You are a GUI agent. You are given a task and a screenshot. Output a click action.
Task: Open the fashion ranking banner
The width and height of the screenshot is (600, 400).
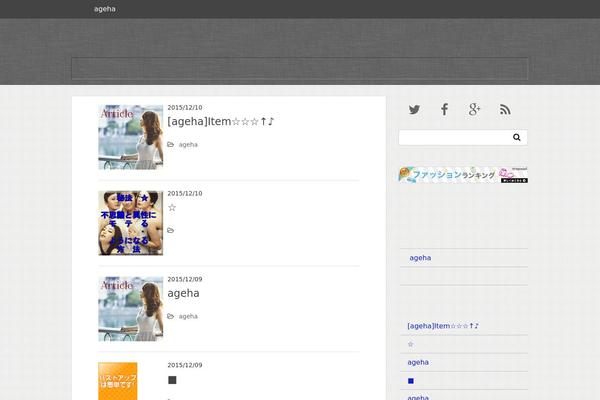[x=463, y=175]
